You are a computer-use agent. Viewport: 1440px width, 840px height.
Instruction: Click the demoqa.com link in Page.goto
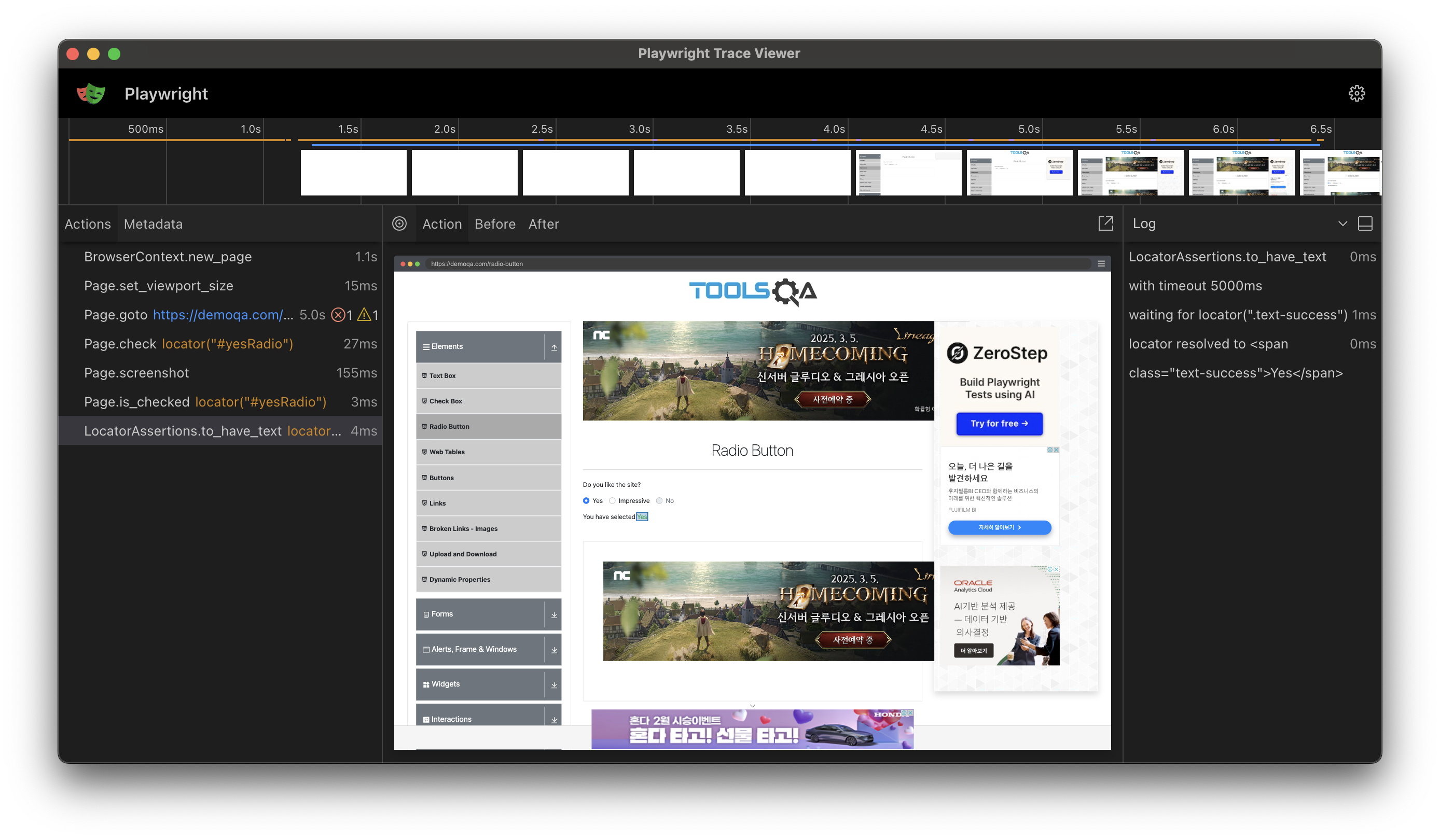click(x=223, y=315)
